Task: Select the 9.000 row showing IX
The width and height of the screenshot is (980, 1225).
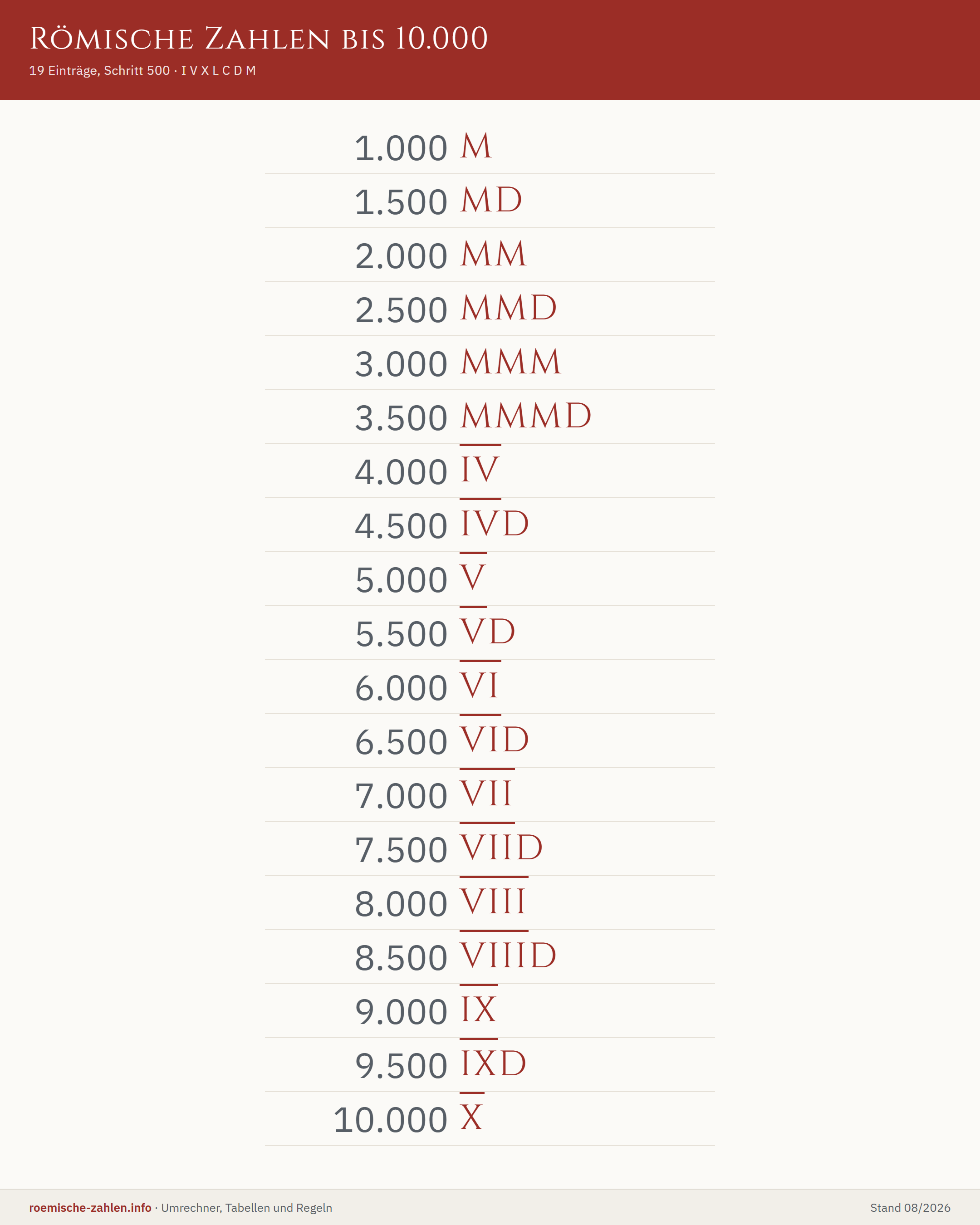Action: pos(490,1011)
